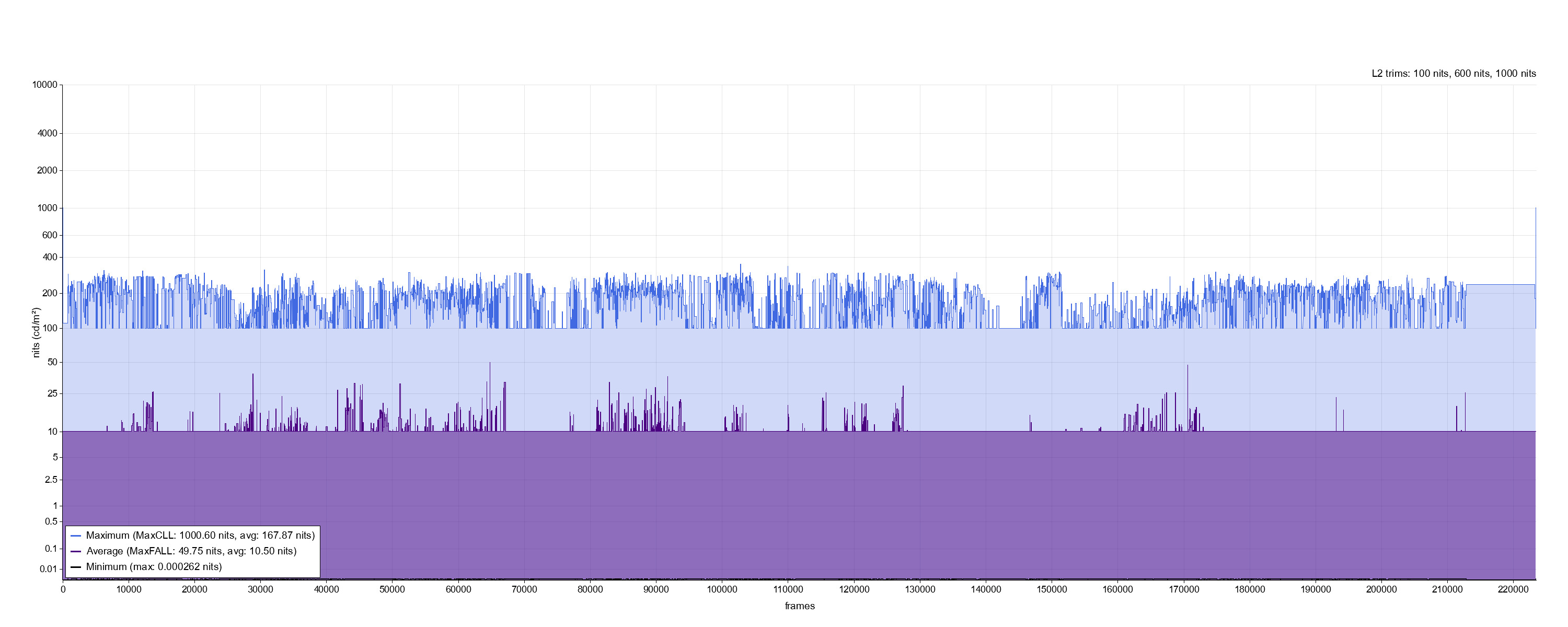Click the 'frames' x-axis label
Screen dimensions: 1568x627
point(799,606)
